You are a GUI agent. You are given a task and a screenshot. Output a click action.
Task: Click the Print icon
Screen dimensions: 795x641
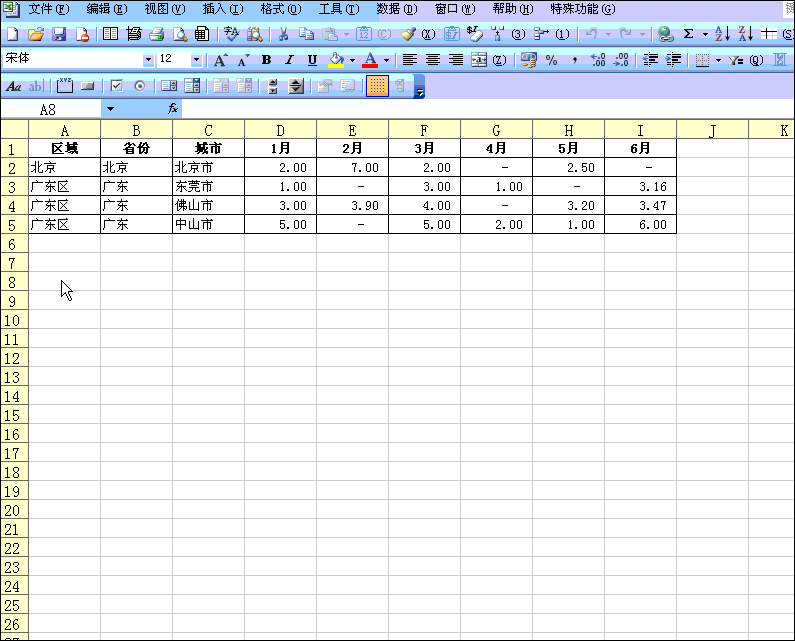[x=156, y=34]
